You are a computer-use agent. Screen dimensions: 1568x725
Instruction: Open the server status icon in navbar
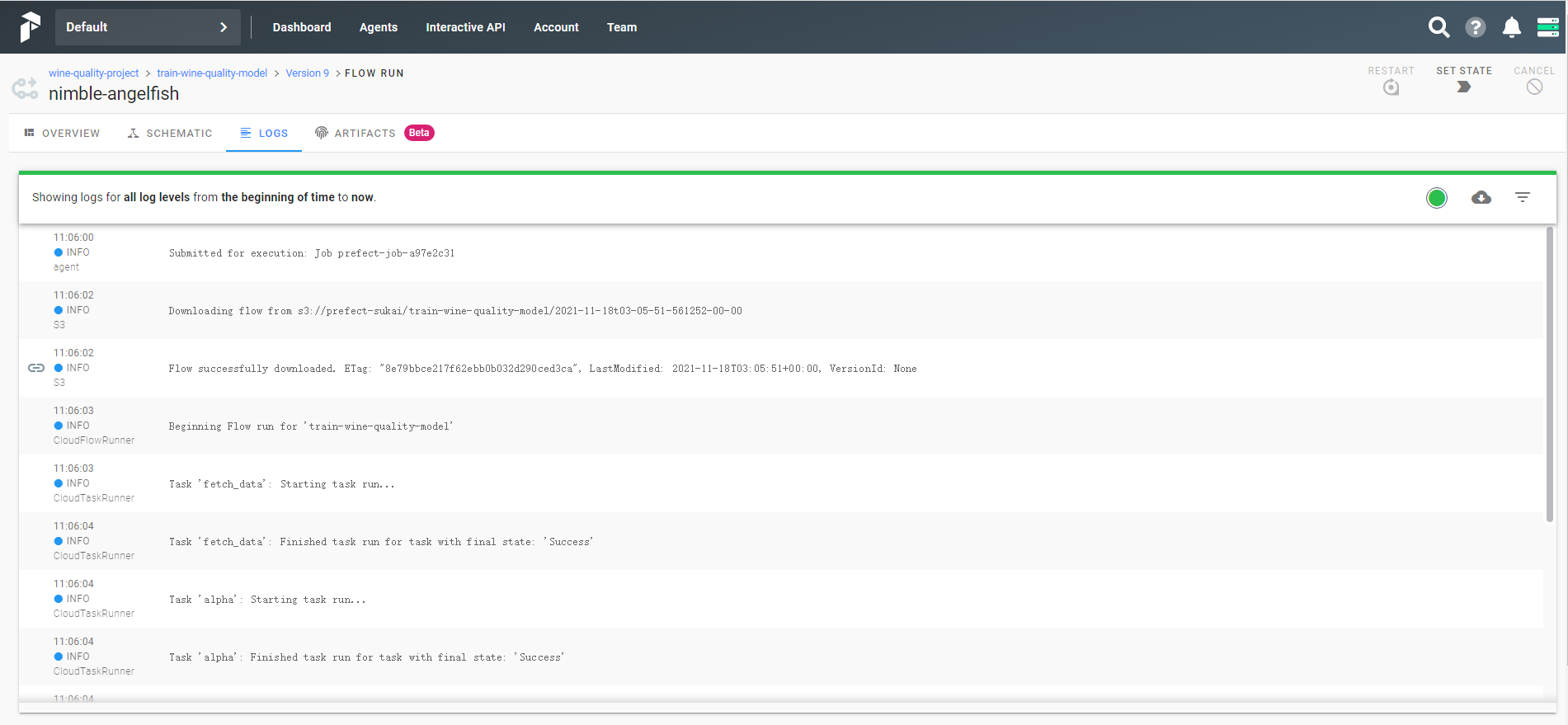pyautogui.click(x=1548, y=27)
